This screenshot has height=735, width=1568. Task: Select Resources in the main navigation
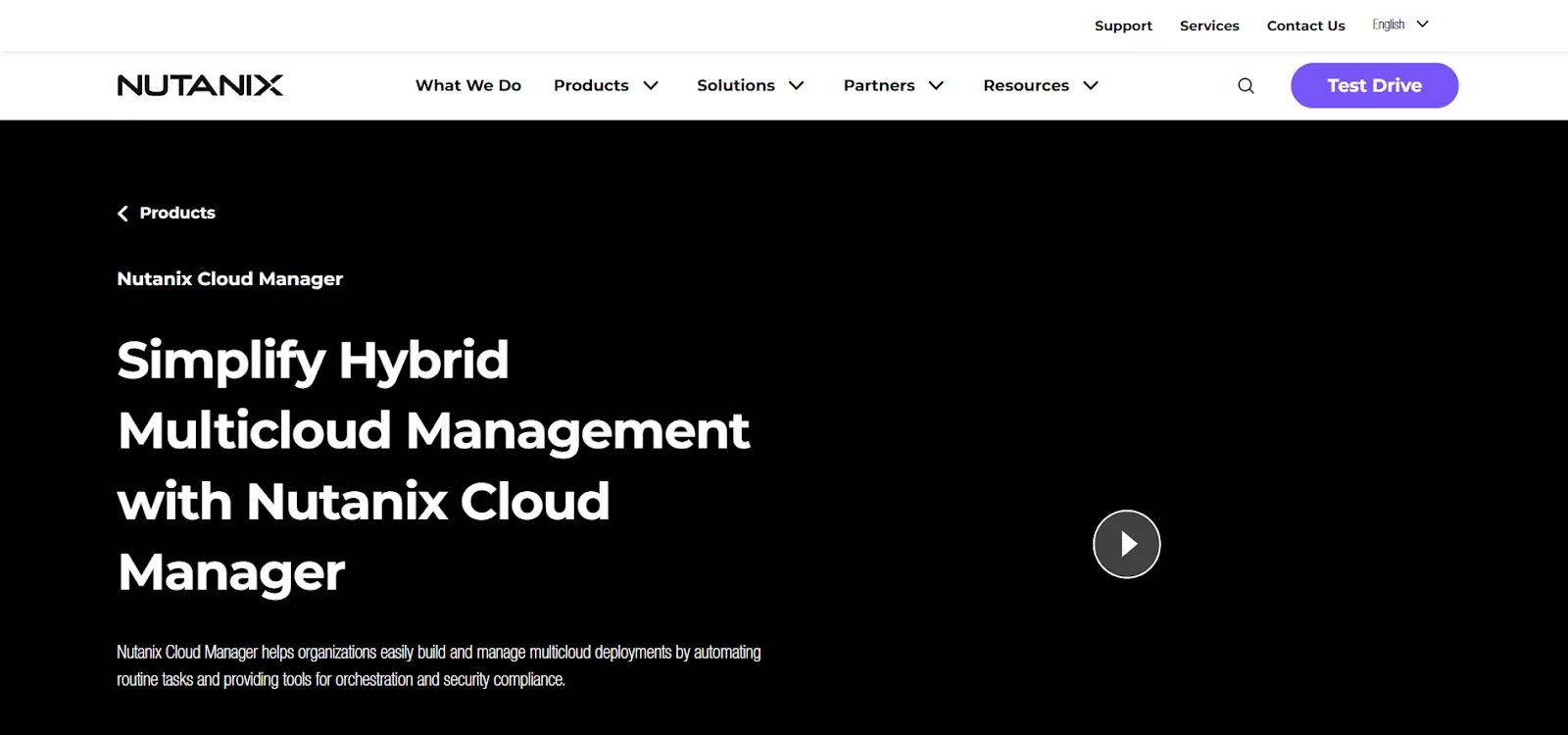click(1026, 85)
